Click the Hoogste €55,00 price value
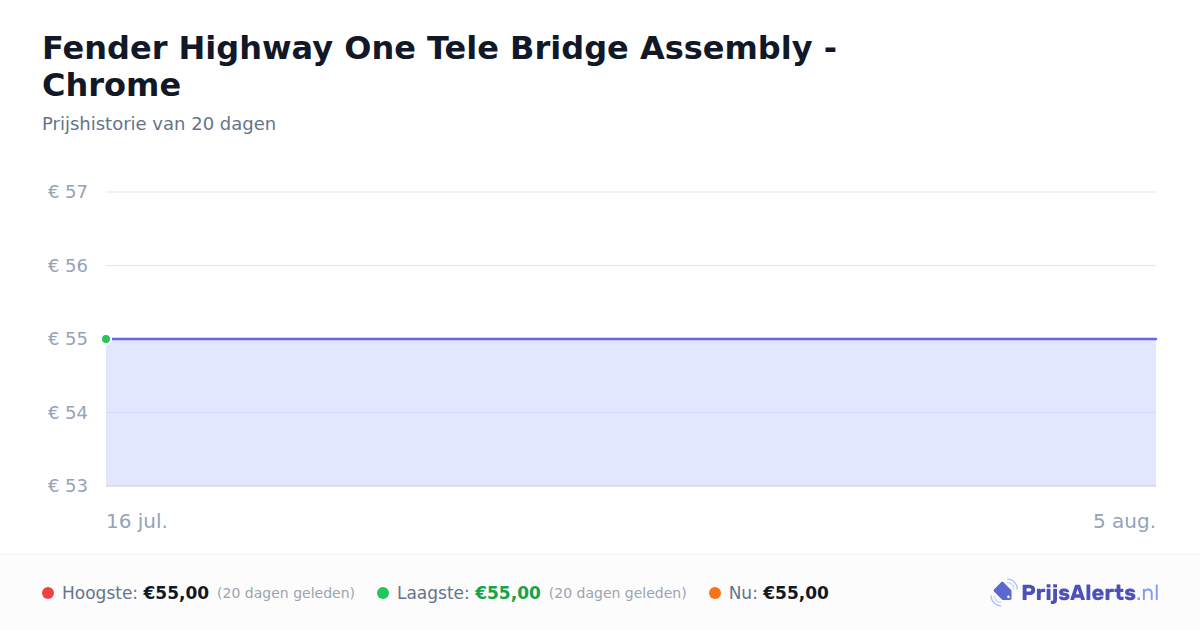 [x=176, y=593]
